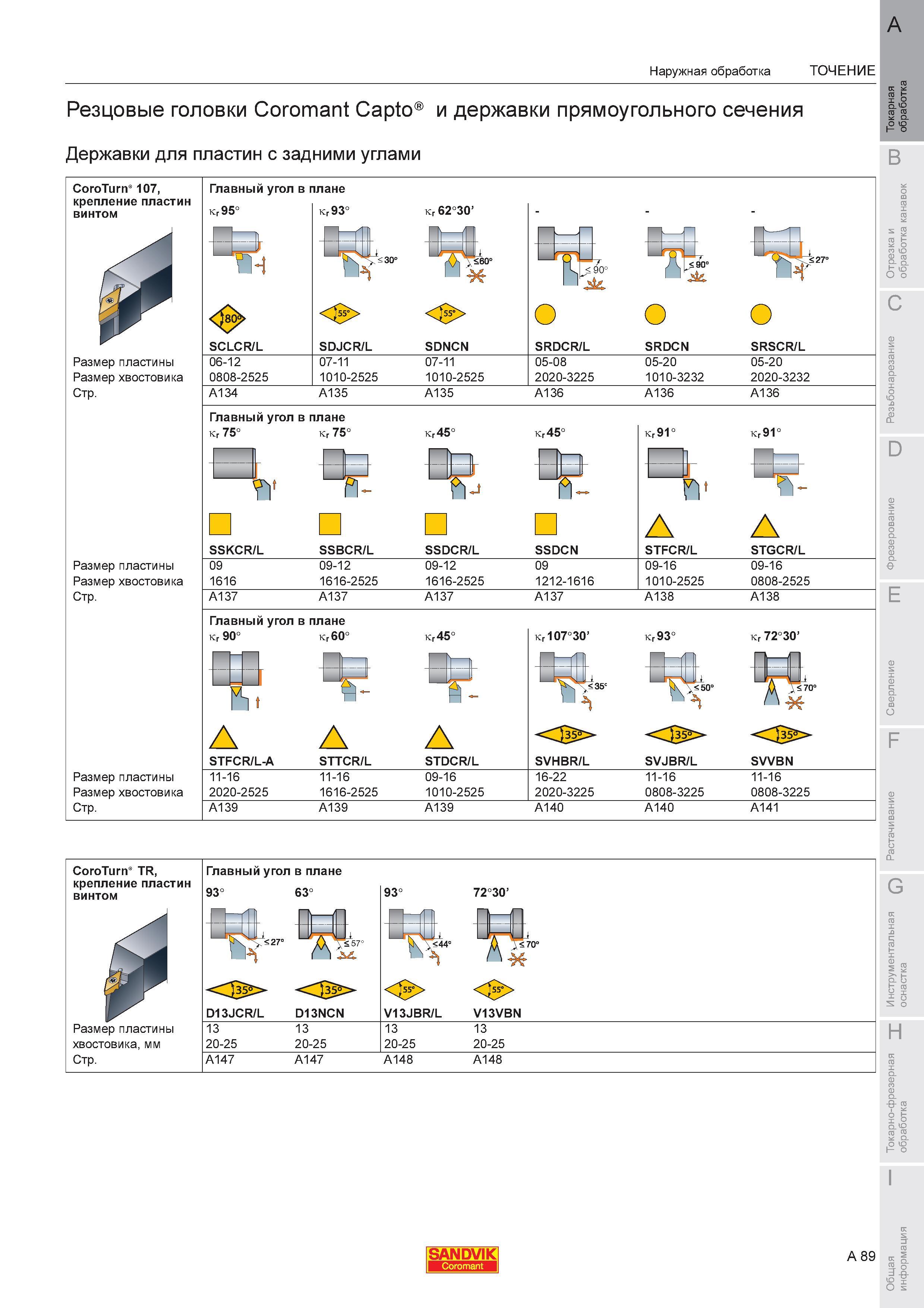Click the D13JCR/L 35° insert icon

click(x=236, y=990)
